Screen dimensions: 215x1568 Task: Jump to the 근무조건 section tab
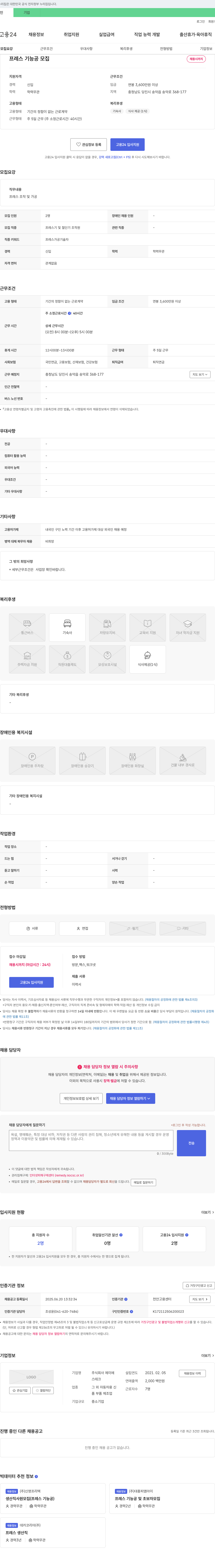tap(46, 49)
